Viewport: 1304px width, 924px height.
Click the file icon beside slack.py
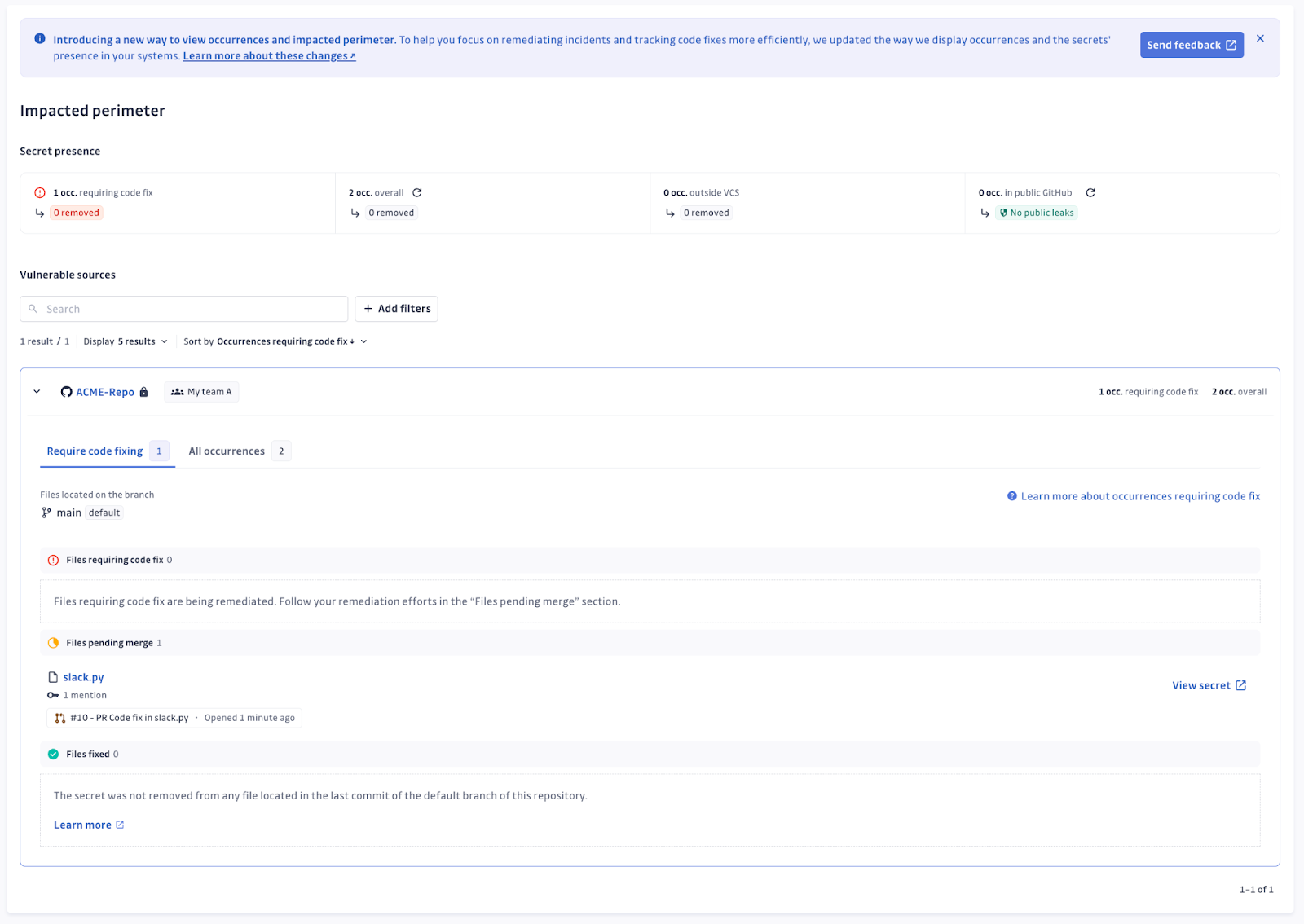52,676
